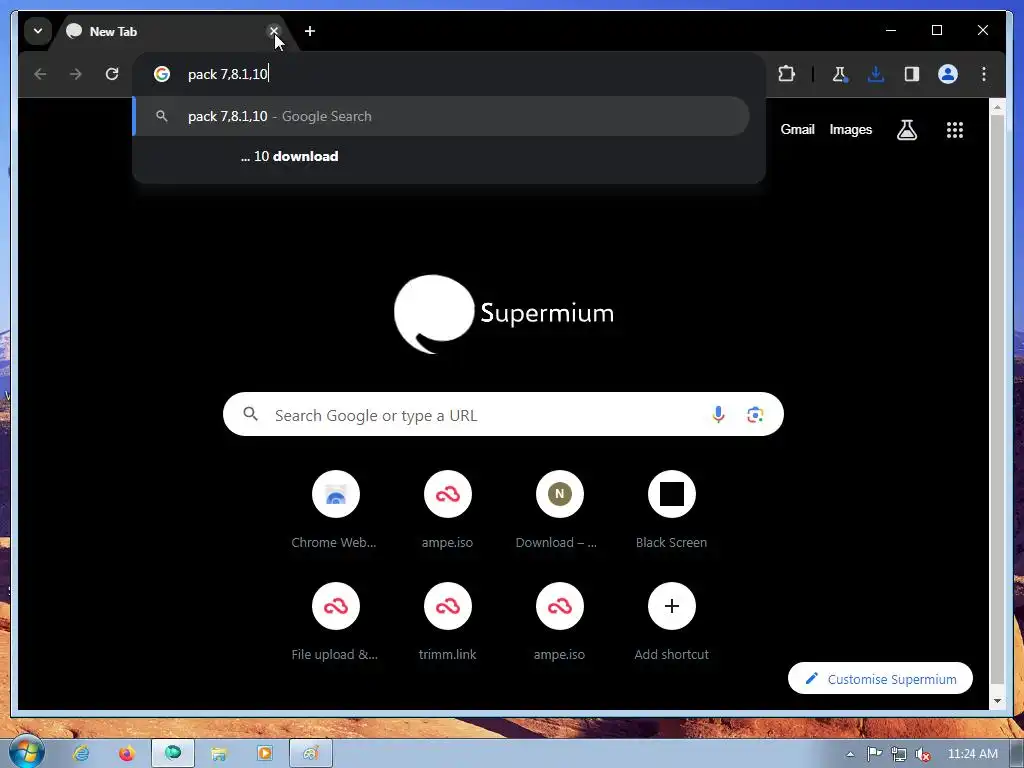
Task: Open the three-dot browser menu
Action: [984, 74]
